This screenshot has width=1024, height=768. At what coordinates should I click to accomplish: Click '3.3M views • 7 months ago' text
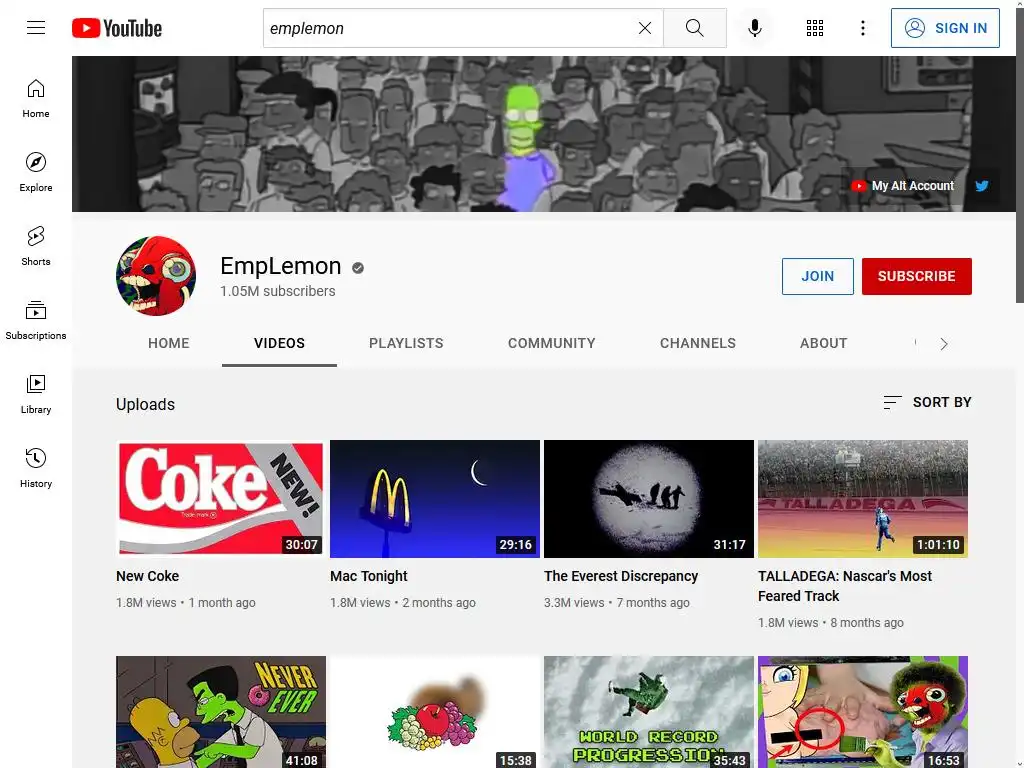[x=616, y=603]
